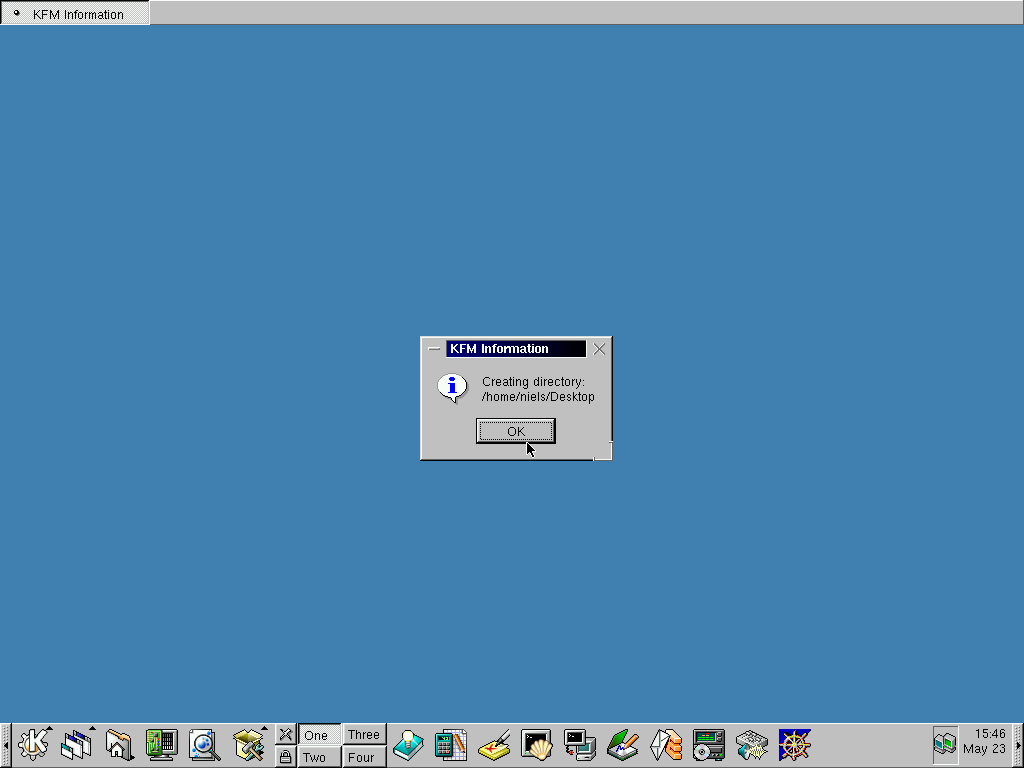This screenshot has height=768, width=1024.
Task: Select KFM Information taskbar entry
Action: [x=76, y=14]
